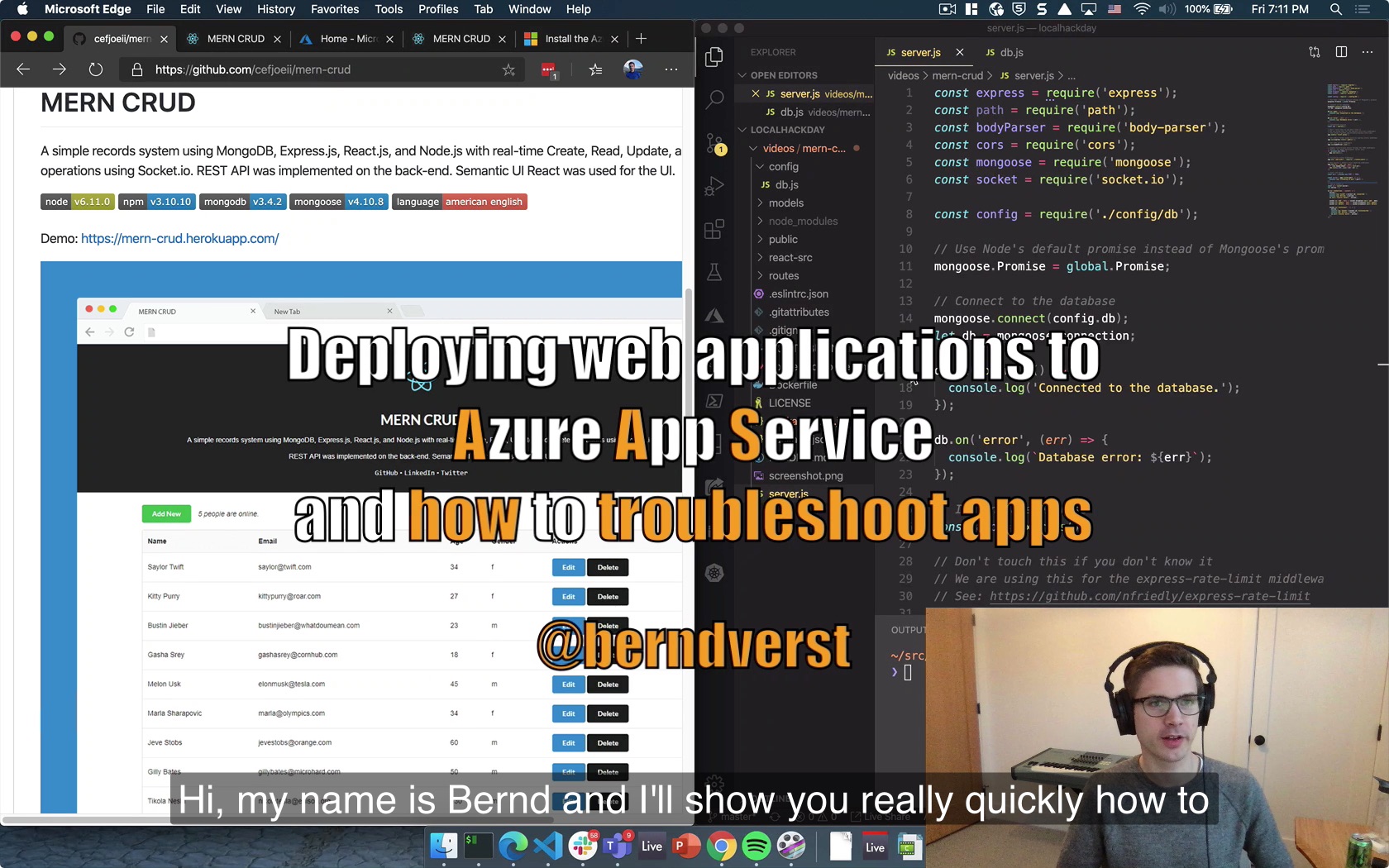The width and height of the screenshot is (1389, 868).
Task: Open the mern-crud.herokuapp.com demo link
Action: click(179, 239)
